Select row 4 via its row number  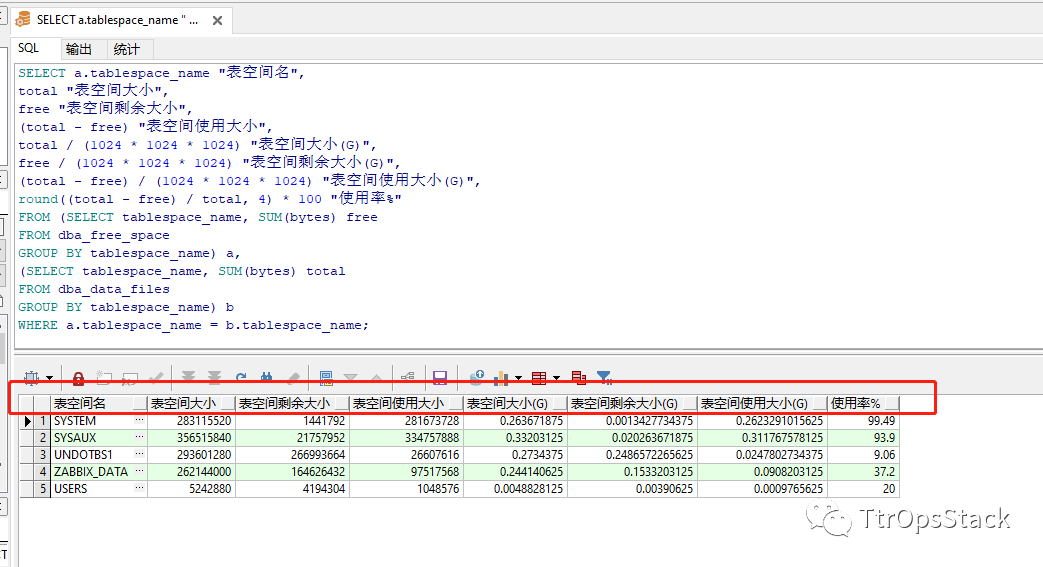point(43,471)
